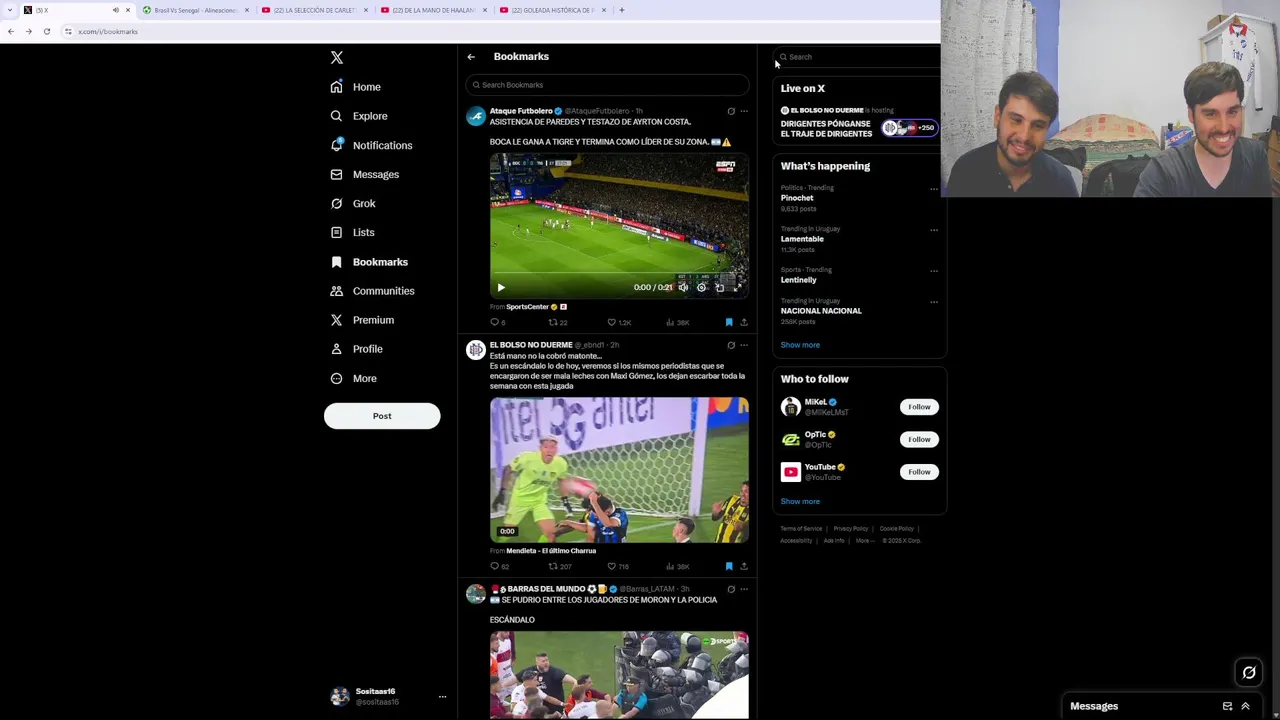The image size is (1280, 720).
Task: Open Grok action on Ataque Futbolero post
Action: (x=731, y=111)
